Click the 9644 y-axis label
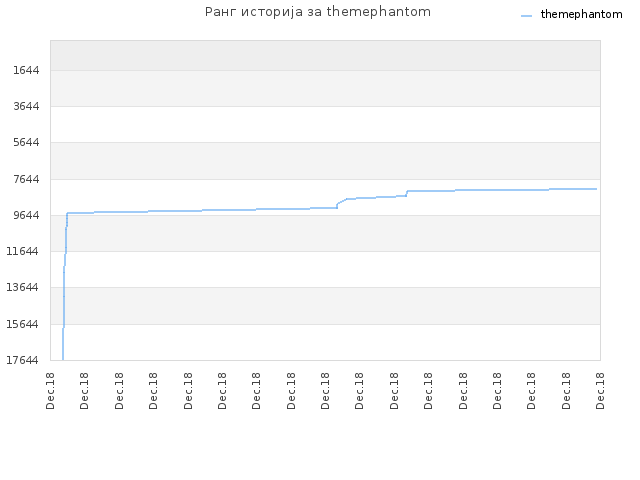This screenshot has height=480, width=640. coord(26,215)
